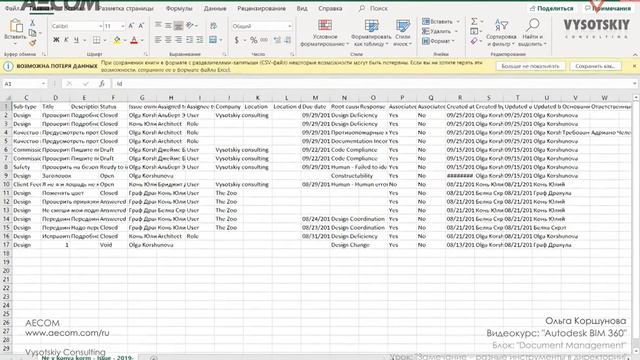This screenshot has height=360, width=640.
Task: Toggle top vertical alignment
Action: tap(158, 26)
